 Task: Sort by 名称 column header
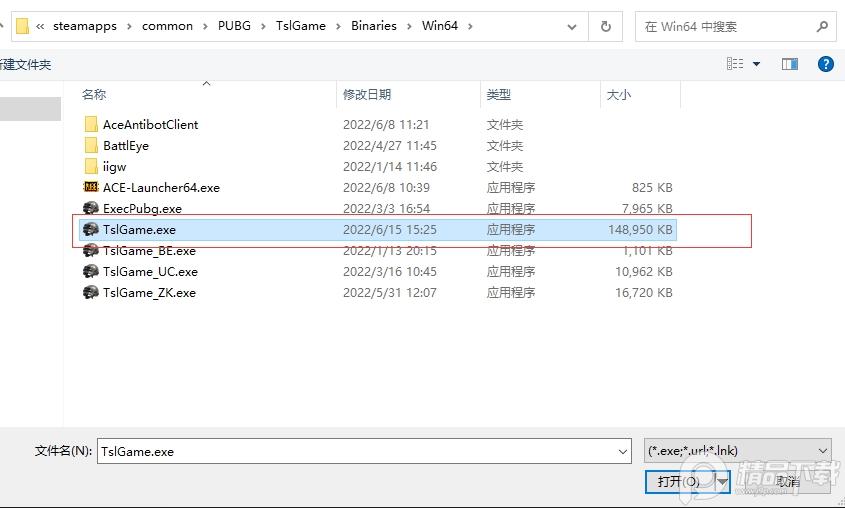click(94, 95)
